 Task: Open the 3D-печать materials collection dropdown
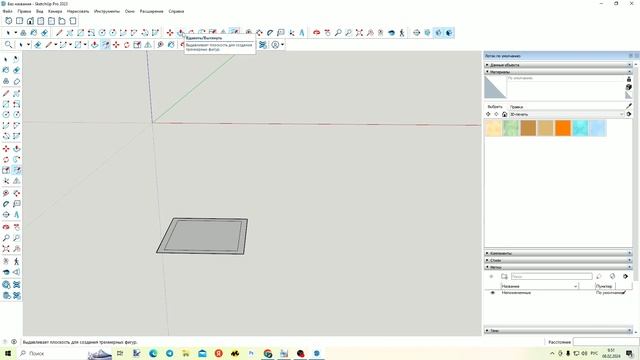(567, 114)
